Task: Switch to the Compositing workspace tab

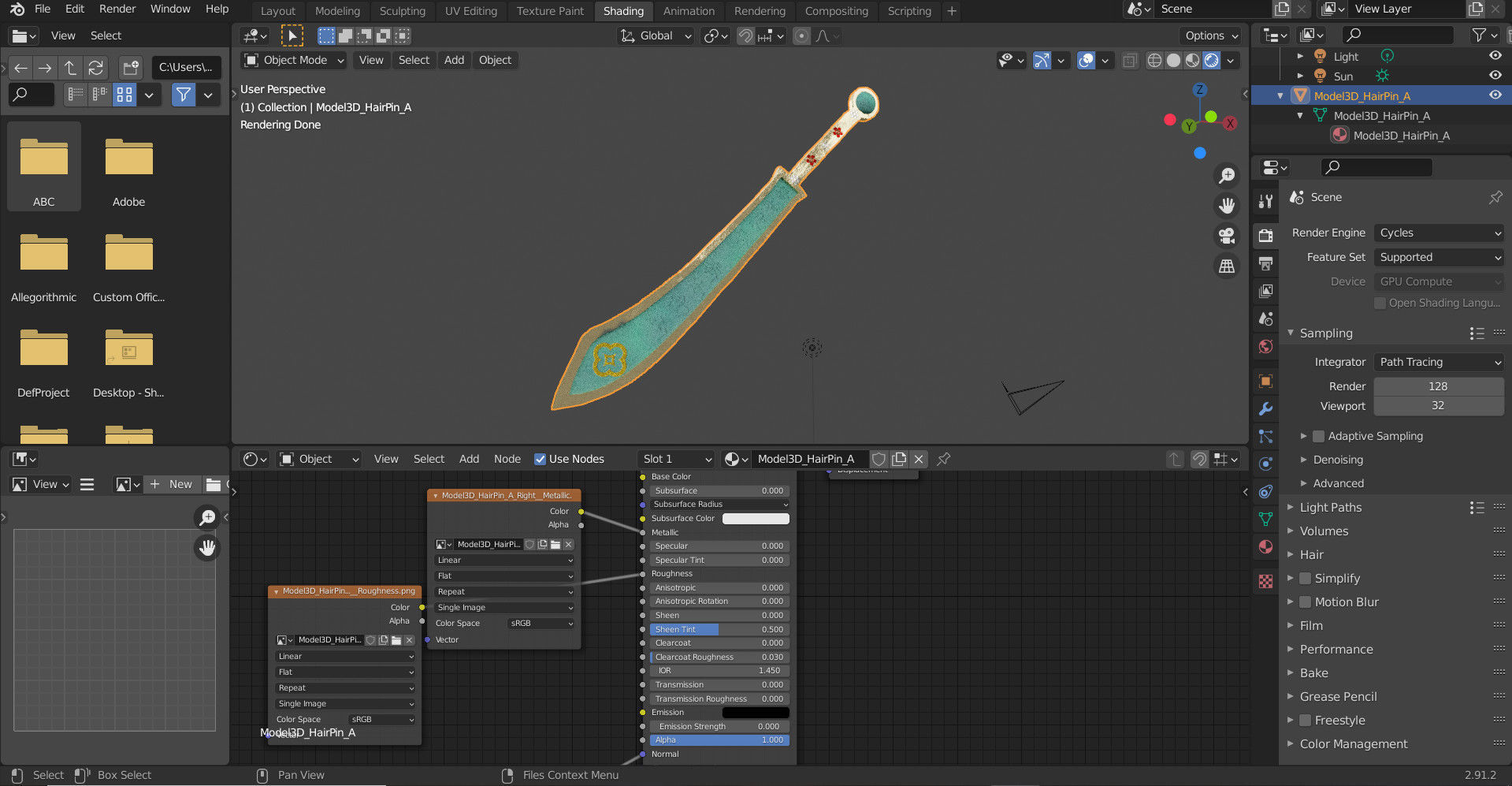Action: [837, 11]
